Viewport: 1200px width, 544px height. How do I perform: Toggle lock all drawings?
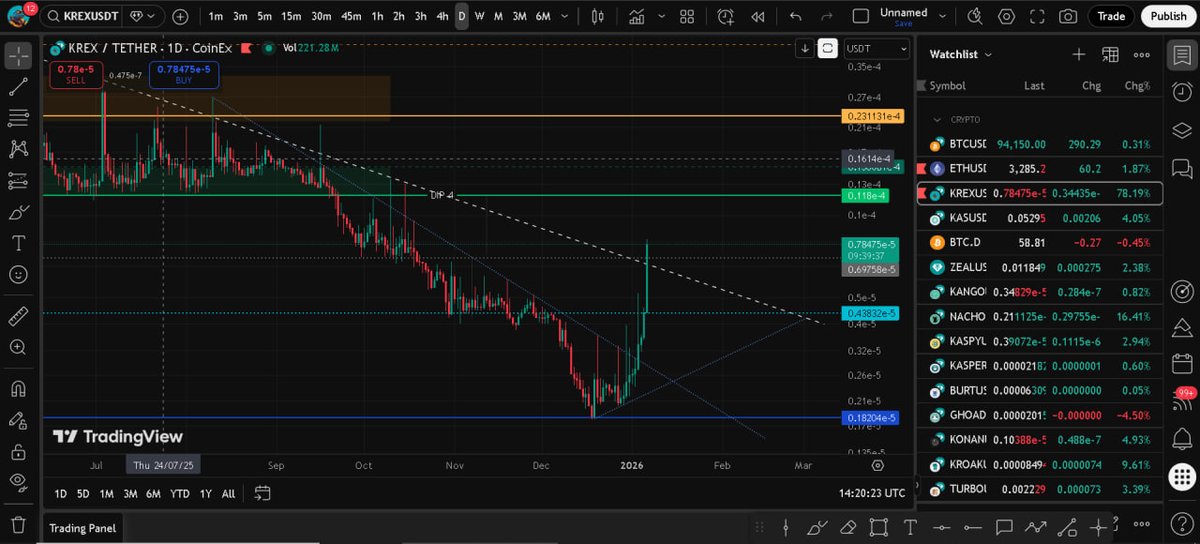click(18, 451)
